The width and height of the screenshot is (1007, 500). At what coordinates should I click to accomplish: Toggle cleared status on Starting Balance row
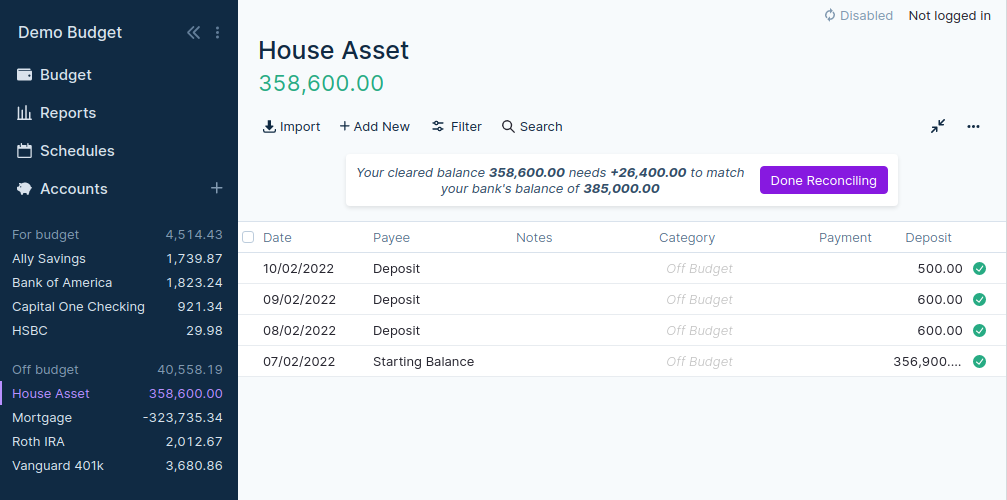[x=979, y=362]
